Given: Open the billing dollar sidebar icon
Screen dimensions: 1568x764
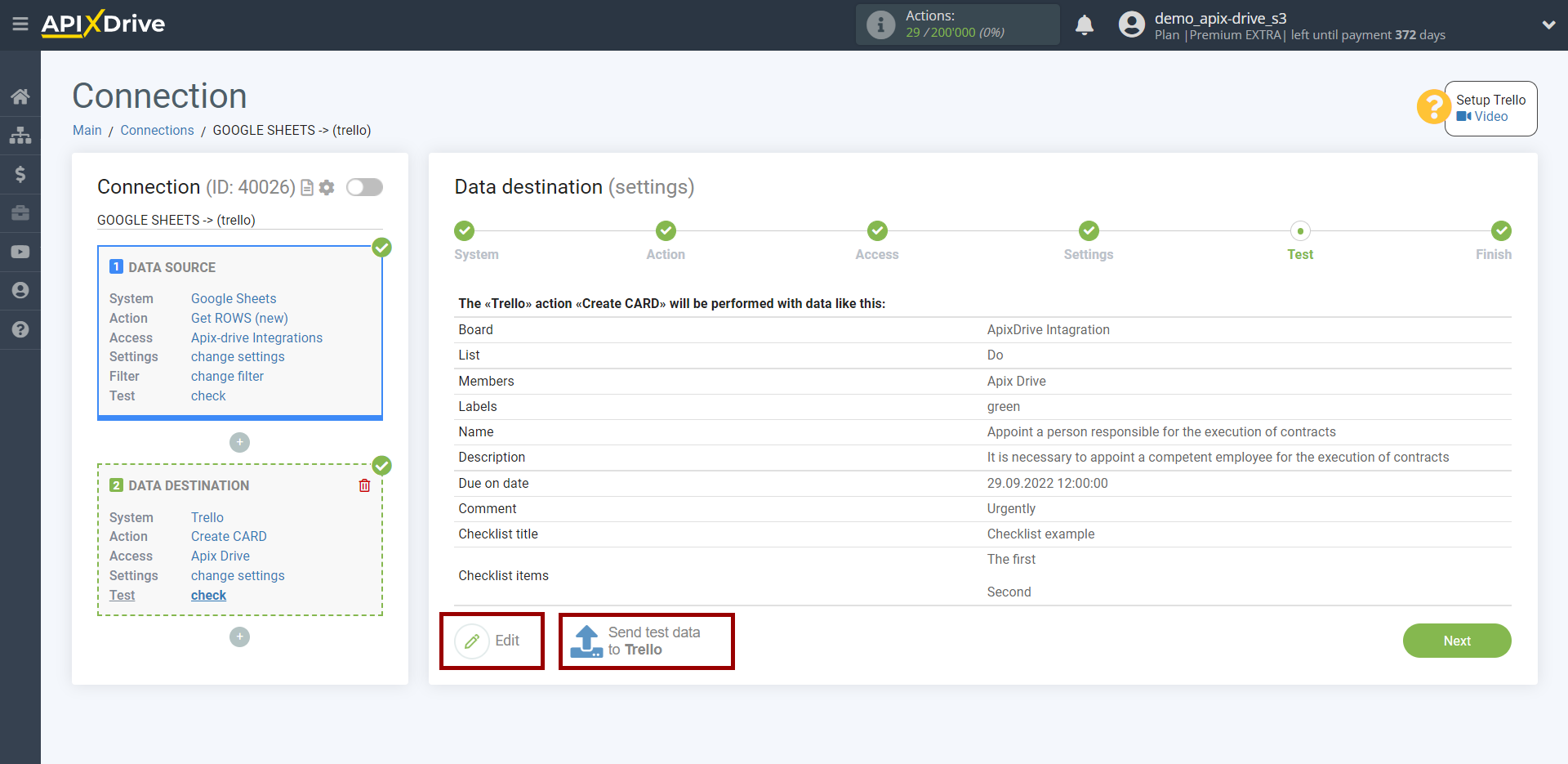Looking at the screenshot, I should tap(20, 174).
